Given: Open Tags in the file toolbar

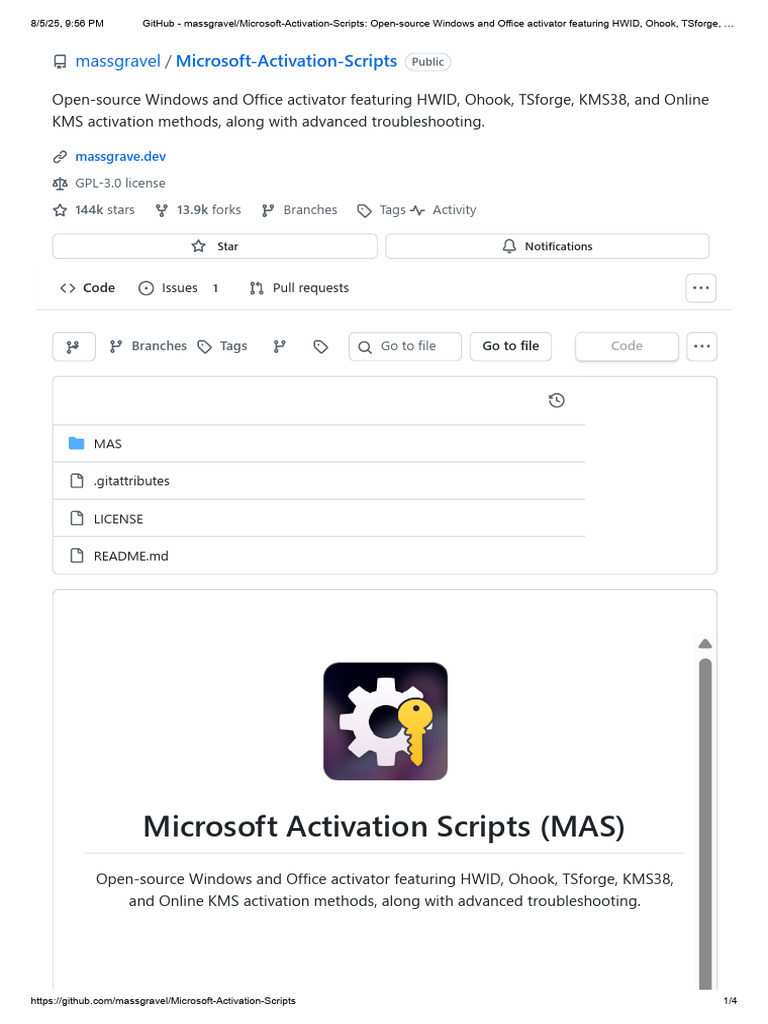Looking at the screenshot, I should pyautogui.click(x=233, y=346).
